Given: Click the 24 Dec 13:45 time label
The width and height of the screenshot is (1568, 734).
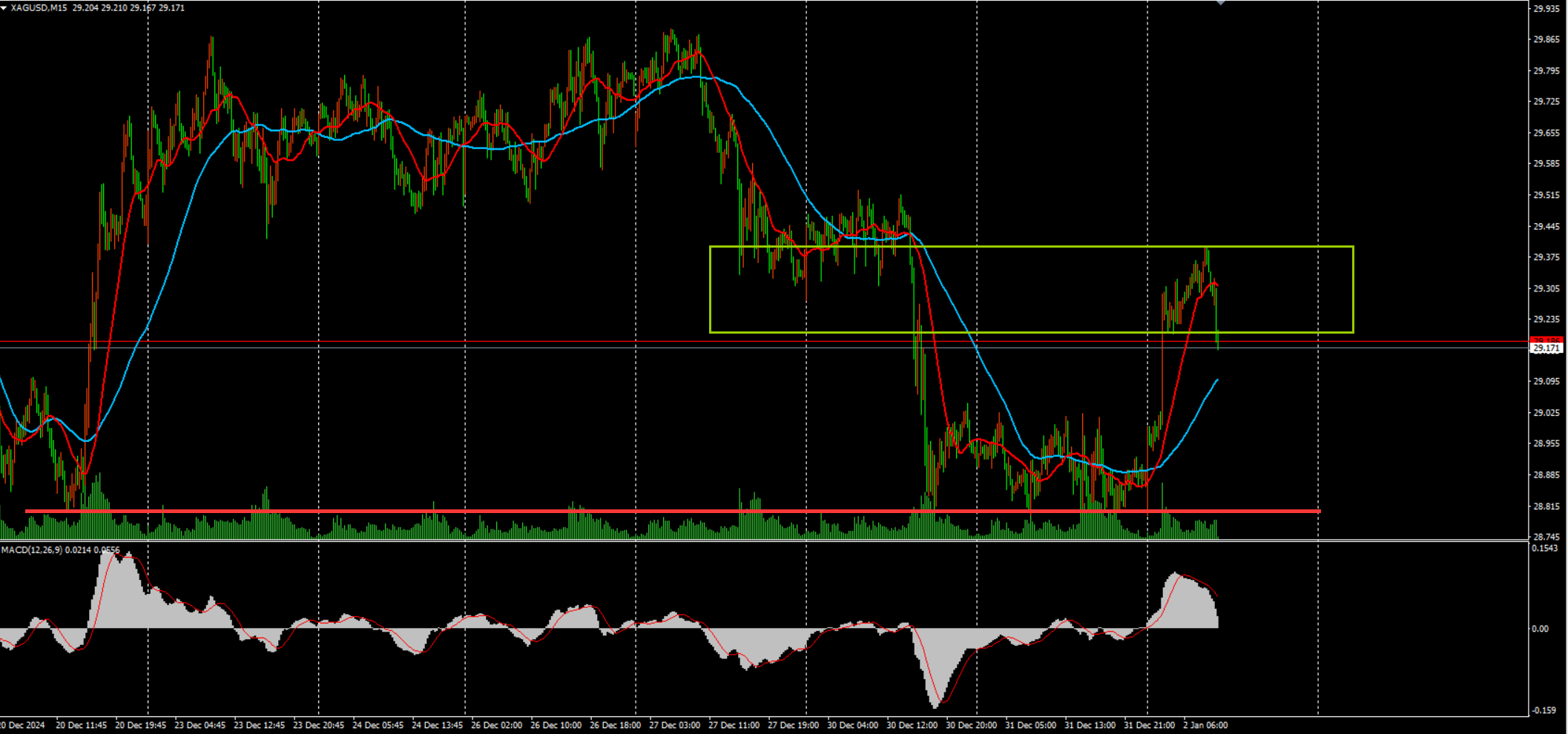Looking at the screenshot, I should click(x=438, y=725).
